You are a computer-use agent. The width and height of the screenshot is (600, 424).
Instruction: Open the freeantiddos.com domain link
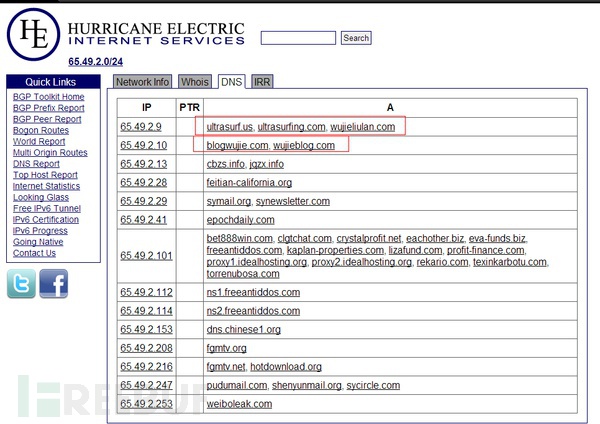[244, 250]
